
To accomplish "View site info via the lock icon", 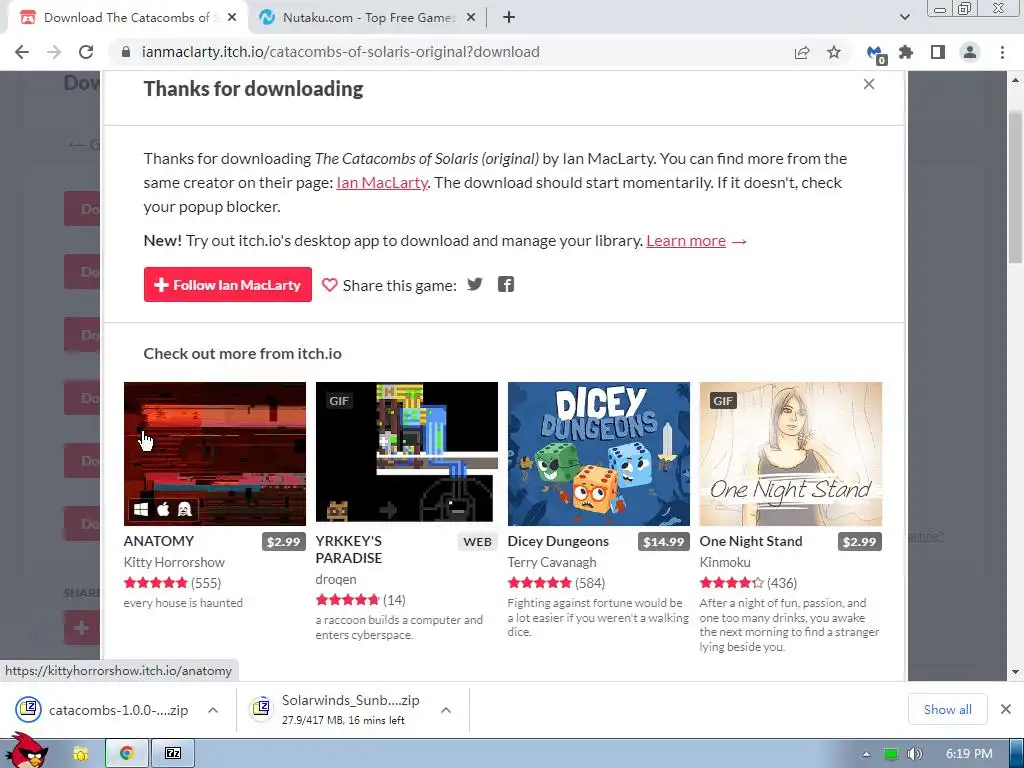I will 126,52.
